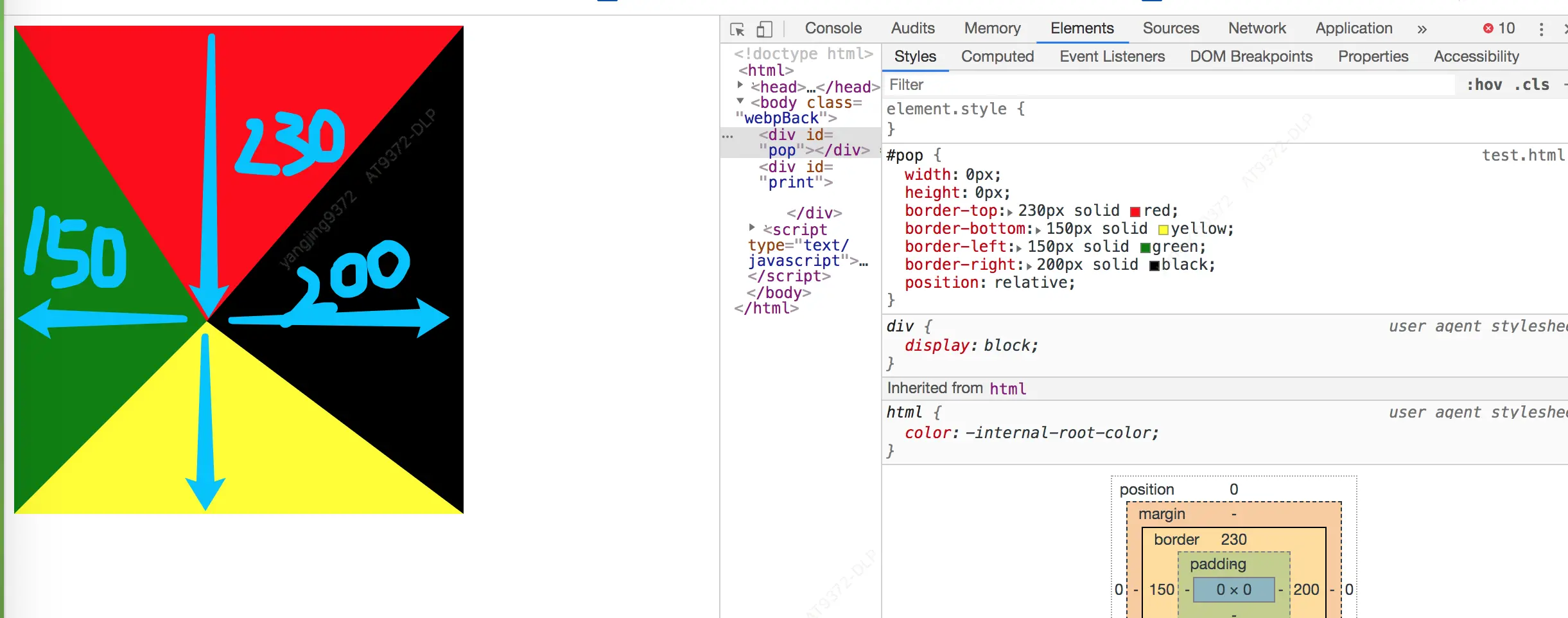This screenshot has height=618, width=1568.
Task: Open the DOM Breakpoints sub-tab
Action: pos(1251,57)
